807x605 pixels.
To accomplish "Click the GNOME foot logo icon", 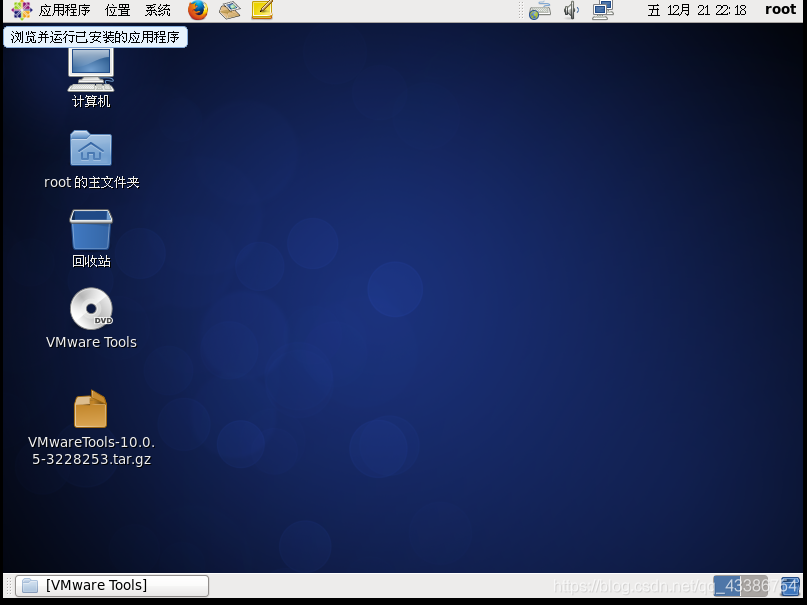I will (x=22, y=10).
